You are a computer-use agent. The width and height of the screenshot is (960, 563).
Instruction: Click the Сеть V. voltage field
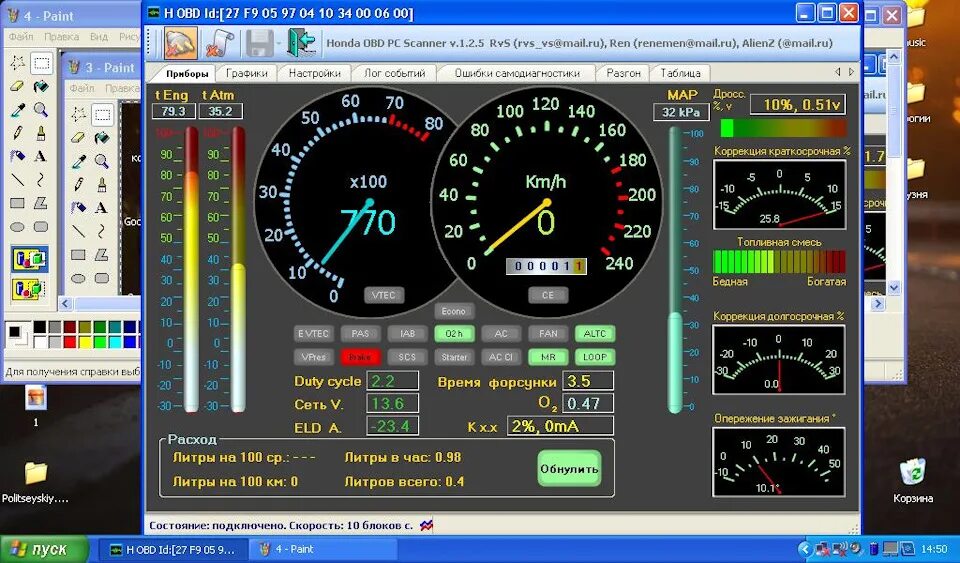tap(392, 403)
